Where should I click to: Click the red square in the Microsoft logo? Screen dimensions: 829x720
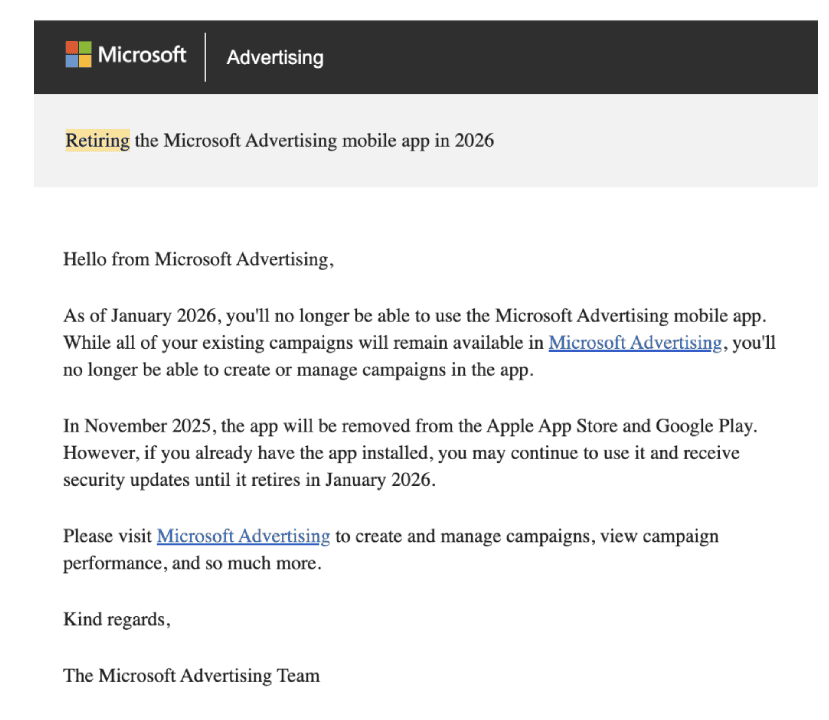70,48
